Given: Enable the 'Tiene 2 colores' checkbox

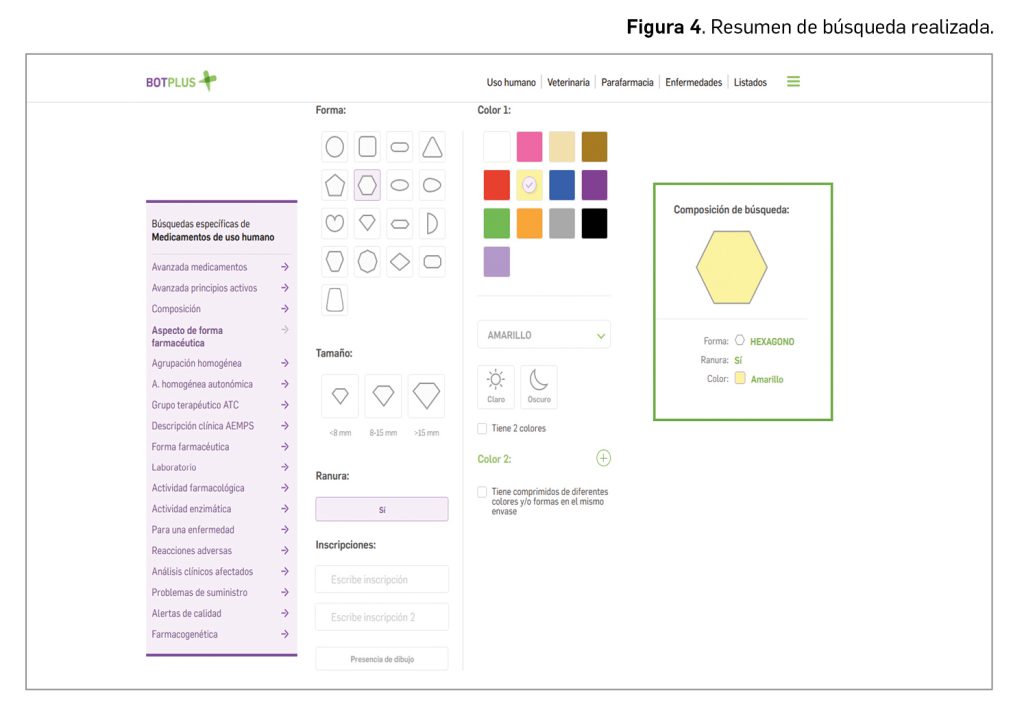Looking at the screenshot, I should coord(483,428).
